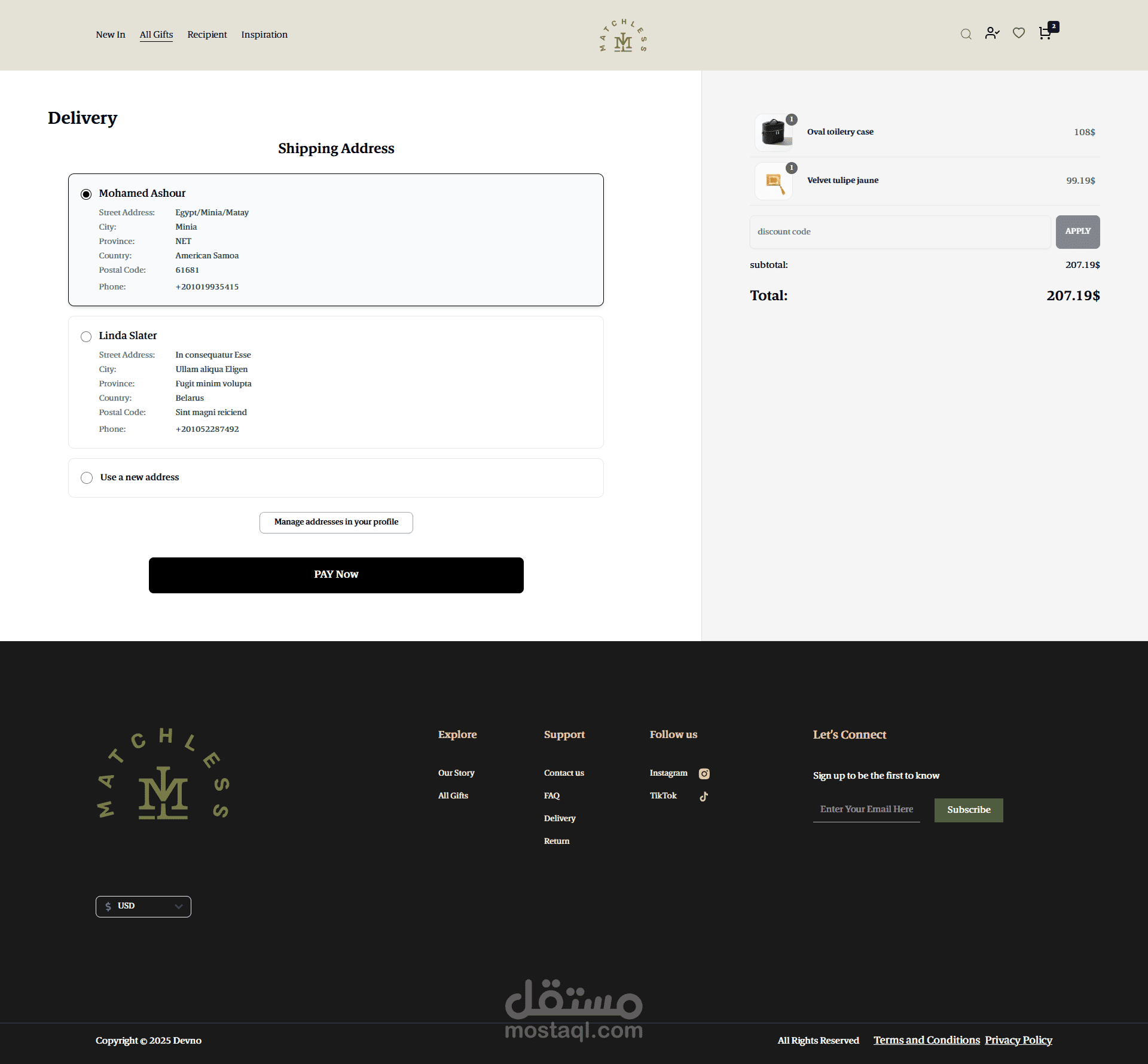This screenshot has height=1064, width=1148.
Task: Click the Oval toiletry case thumbnail
Action: pyautogui.click(x=774, y=132)
